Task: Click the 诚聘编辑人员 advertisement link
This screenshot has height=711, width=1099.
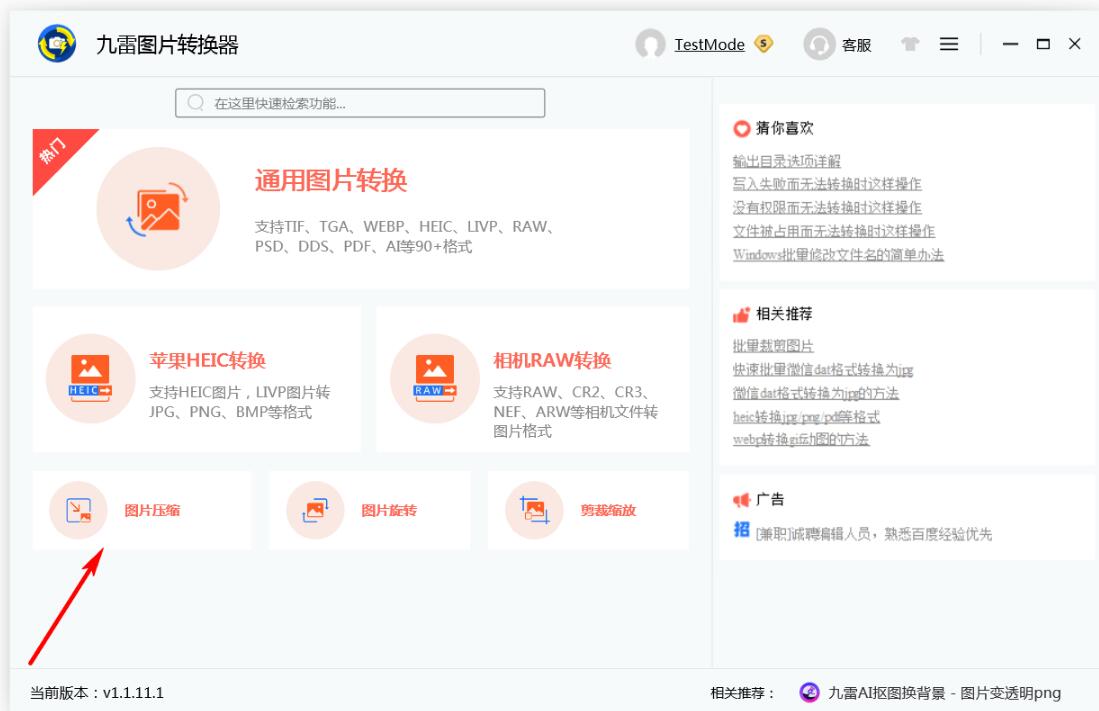Action: [x=873, y=534]
